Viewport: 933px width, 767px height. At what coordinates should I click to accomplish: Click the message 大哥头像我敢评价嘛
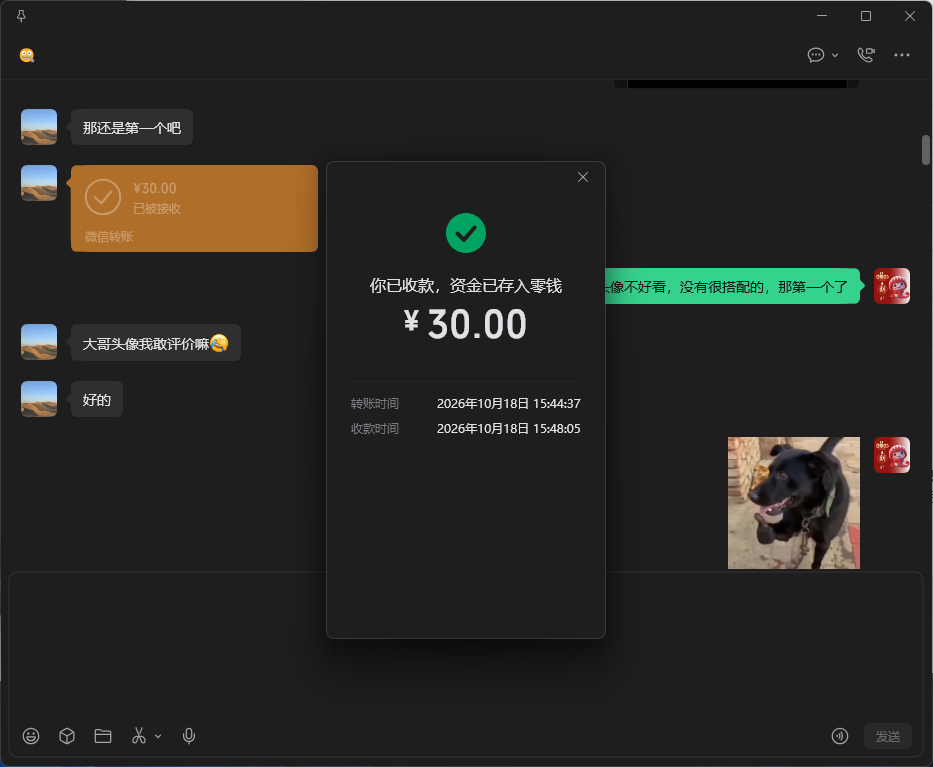(x=155, y=343)
